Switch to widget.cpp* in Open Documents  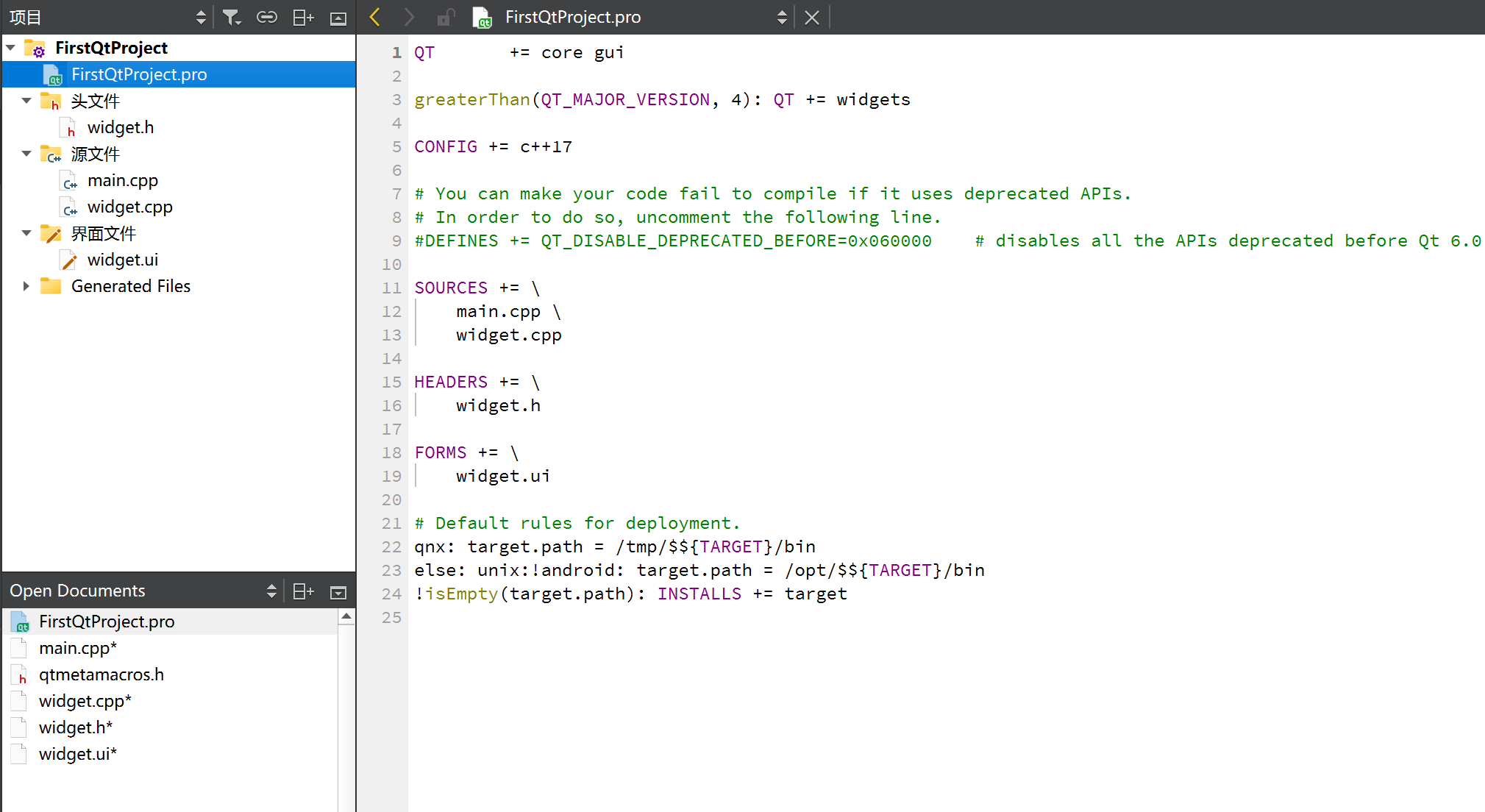tap(171, 701)
